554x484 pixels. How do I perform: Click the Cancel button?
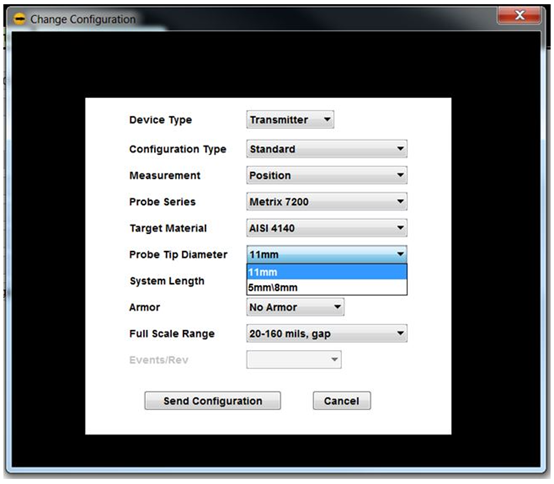coord(342,401)
